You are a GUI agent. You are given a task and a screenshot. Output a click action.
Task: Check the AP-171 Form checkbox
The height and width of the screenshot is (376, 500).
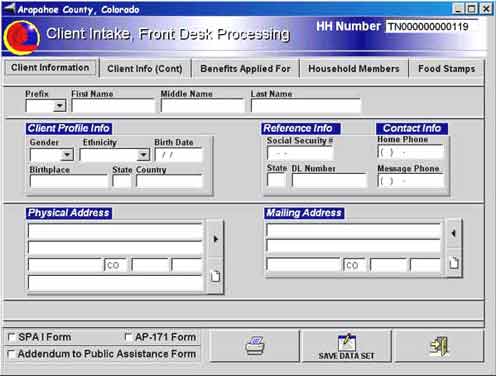click(x=128, y=337)
